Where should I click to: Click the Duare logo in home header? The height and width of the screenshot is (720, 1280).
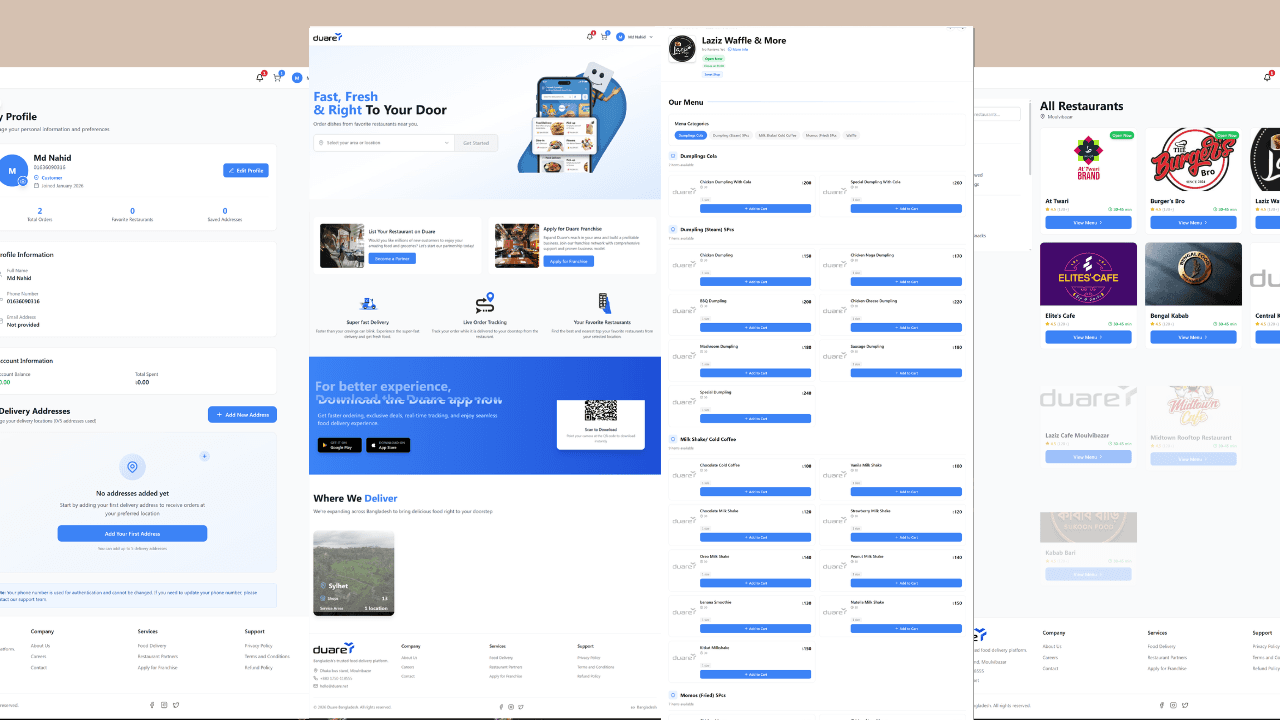(x=327, y=37)
